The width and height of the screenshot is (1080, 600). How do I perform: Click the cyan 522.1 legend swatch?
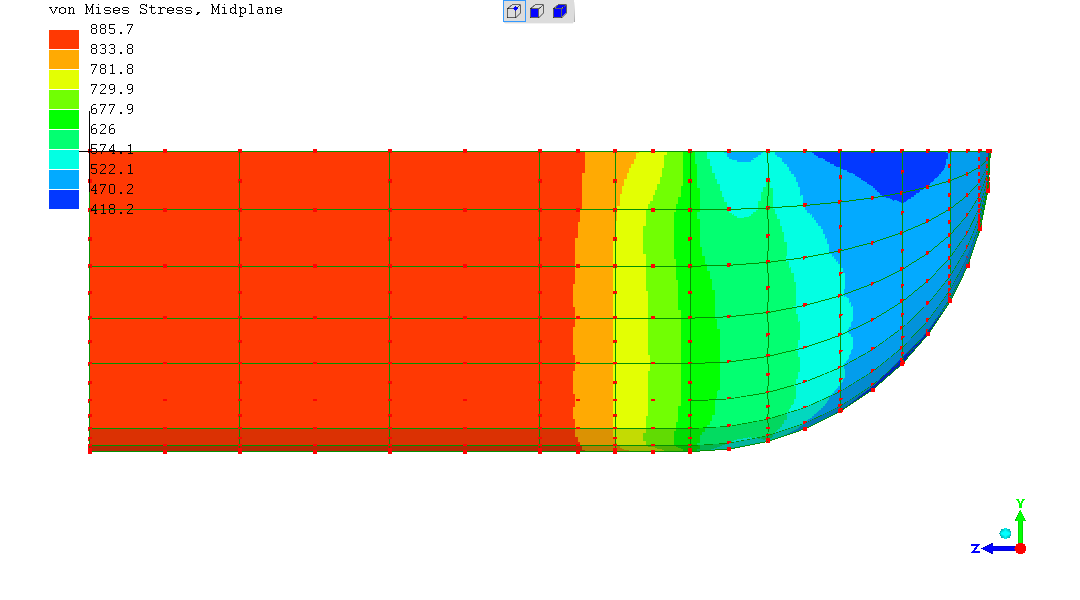(64, 159)
